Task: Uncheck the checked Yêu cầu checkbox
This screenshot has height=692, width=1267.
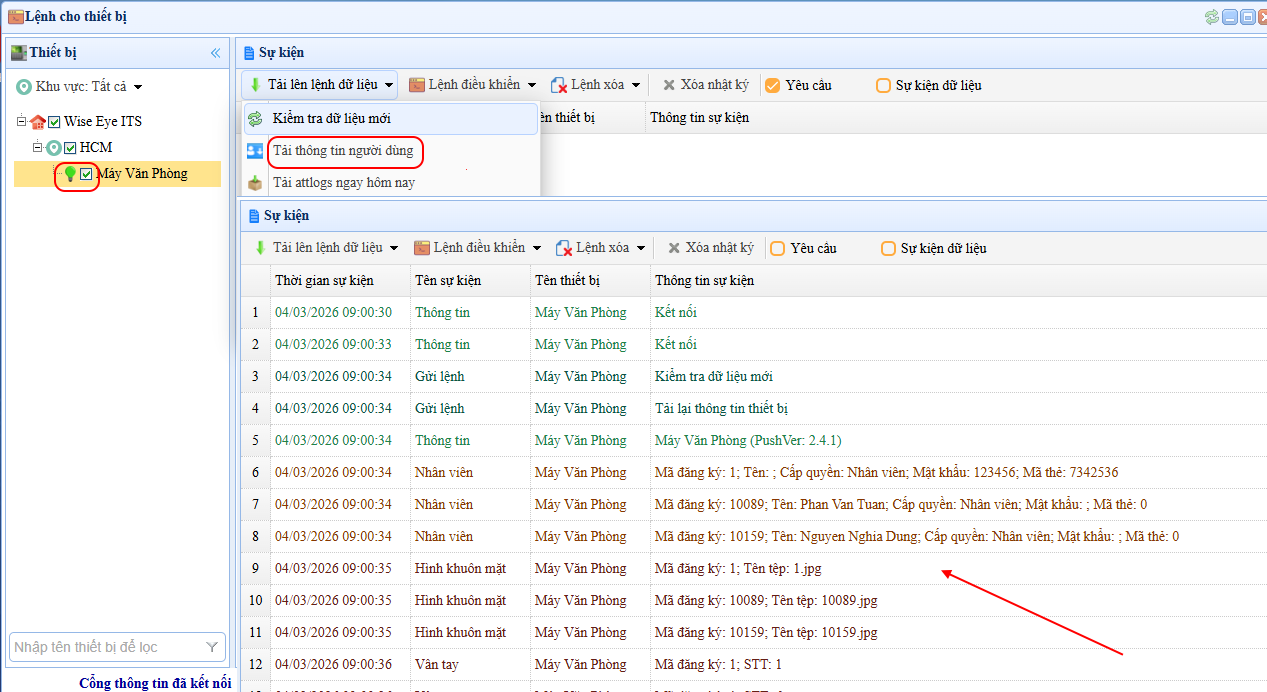Action: coord(773,86)
